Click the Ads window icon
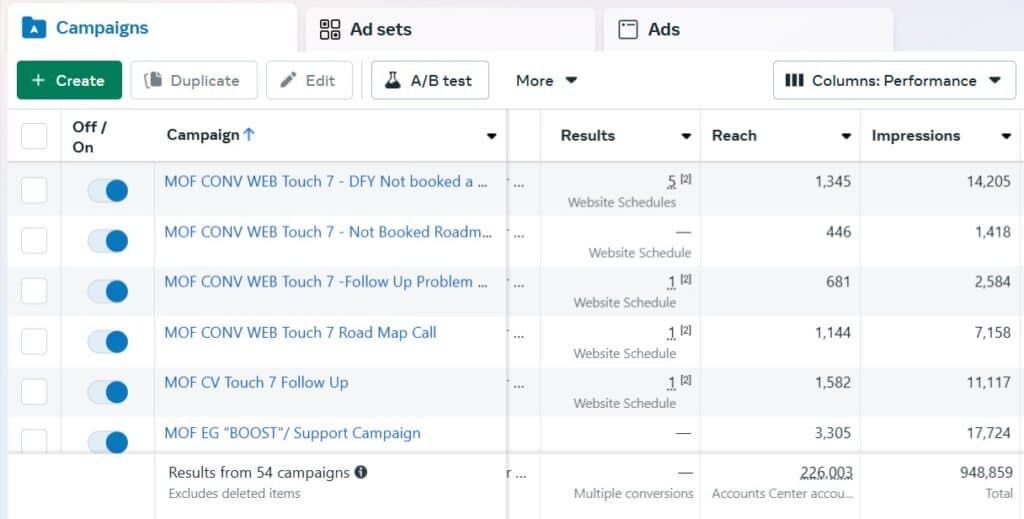The width and height of the screenshot is (1024, 519). (x=628, y=29)
